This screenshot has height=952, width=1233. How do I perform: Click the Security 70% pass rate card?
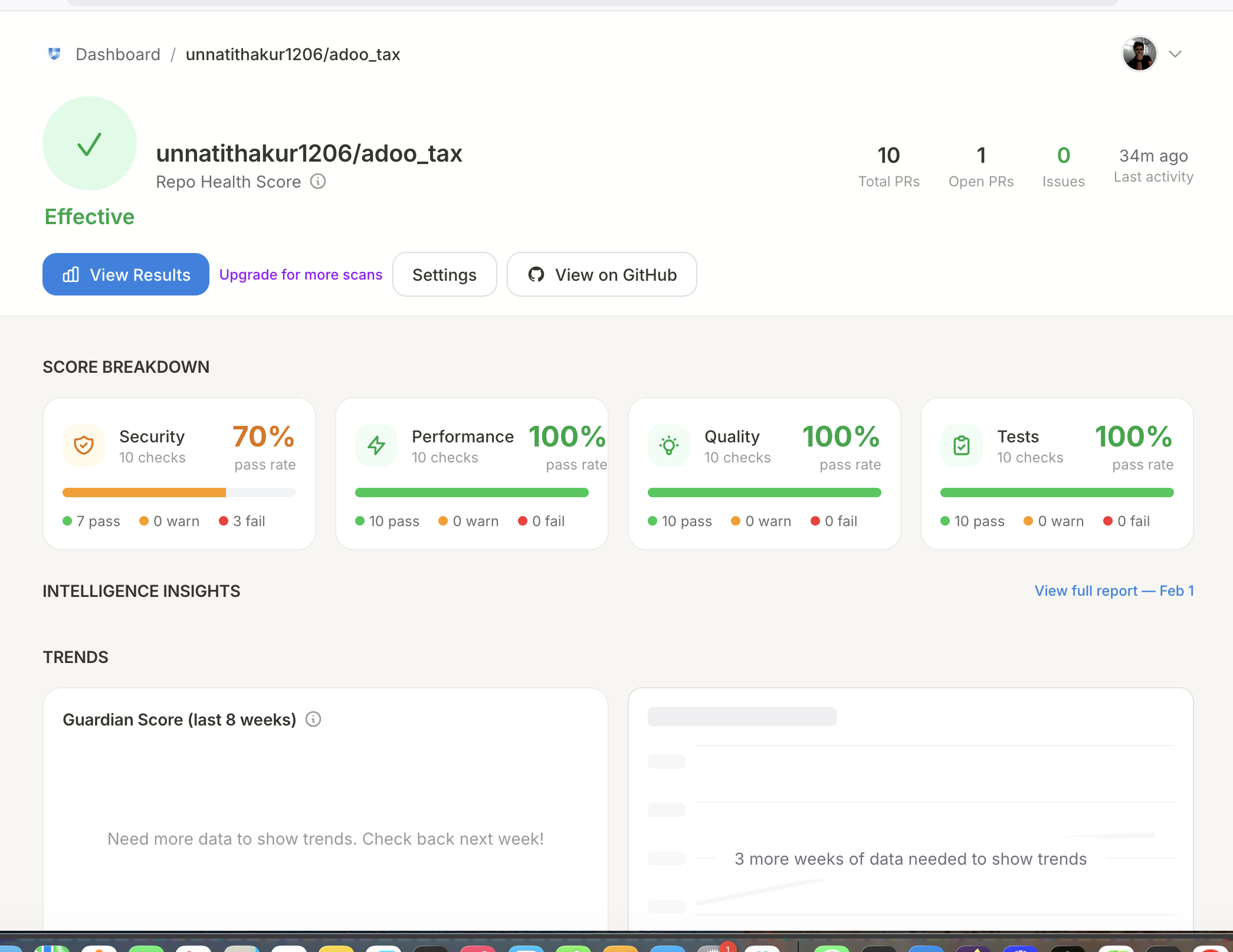tap(263, 438)
